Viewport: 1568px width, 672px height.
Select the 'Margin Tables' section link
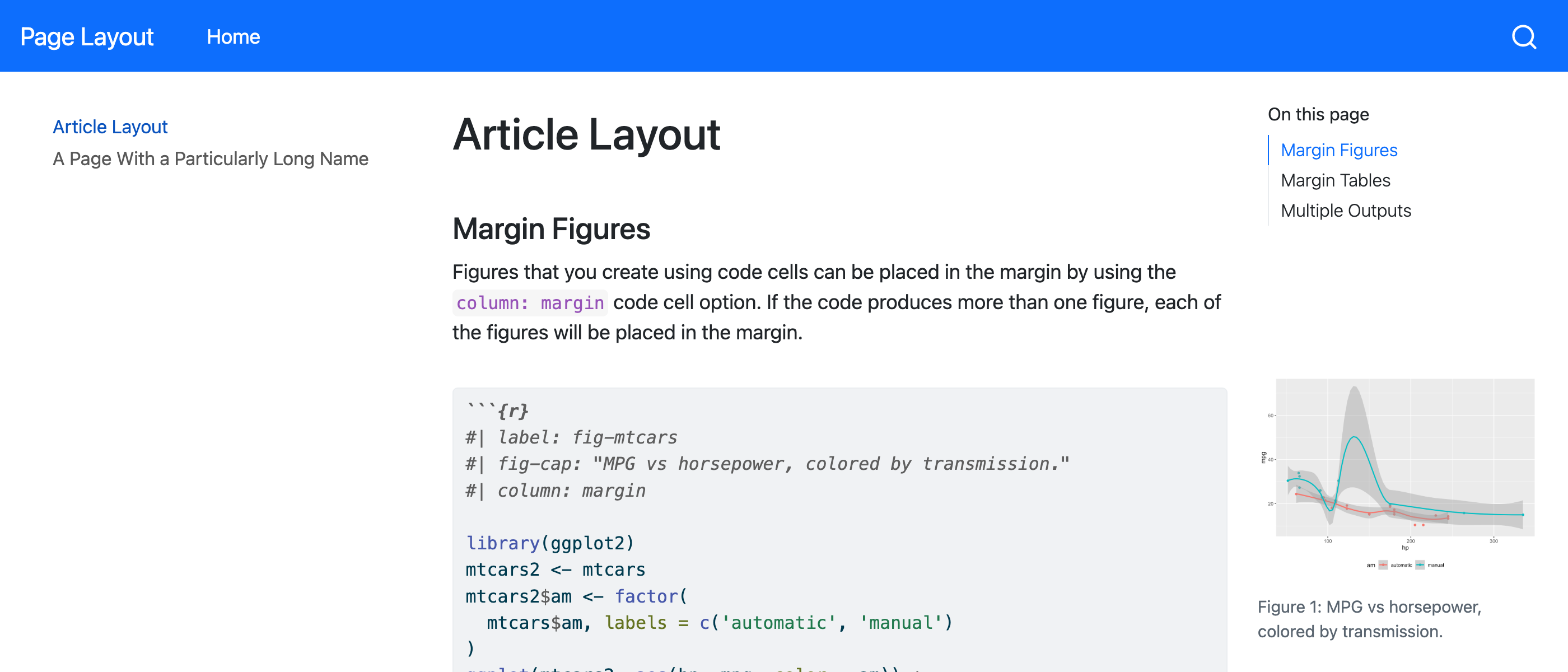click(1335, 180)
